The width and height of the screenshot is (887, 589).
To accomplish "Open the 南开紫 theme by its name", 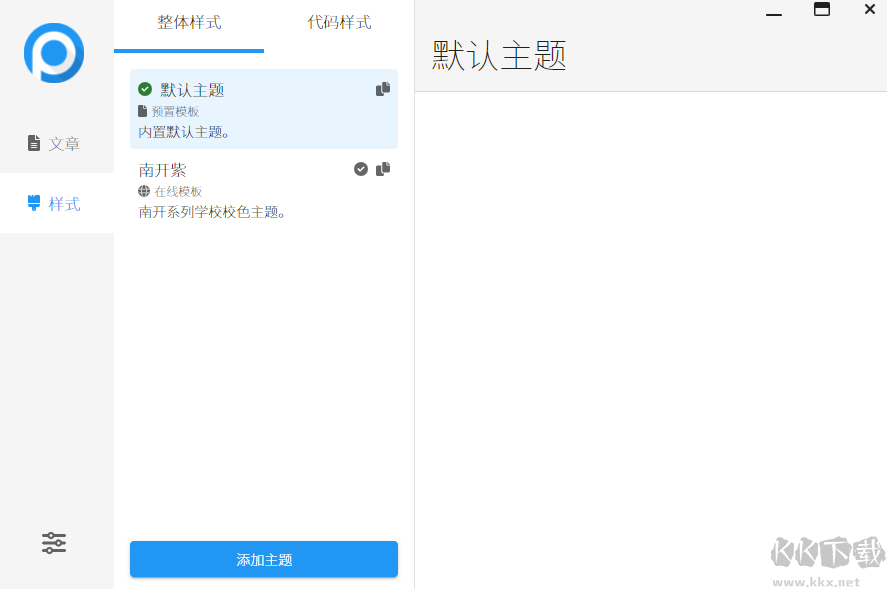I will pos(163,169).
